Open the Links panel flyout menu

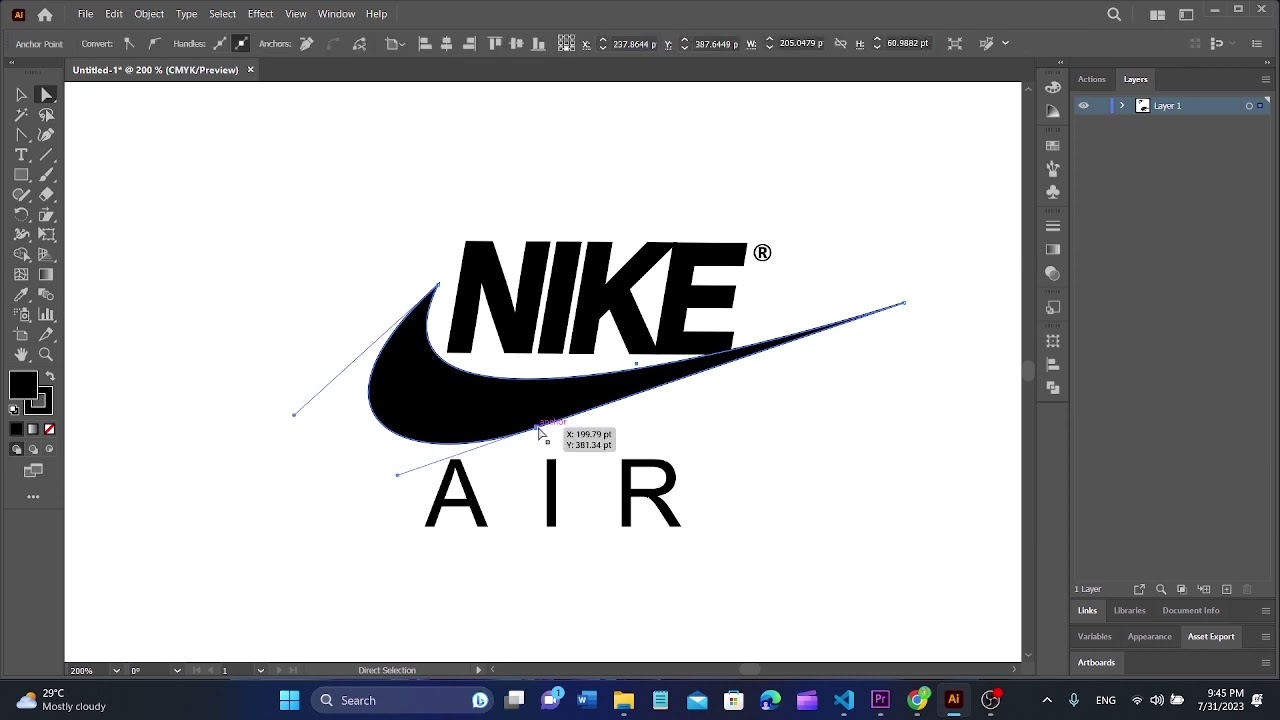(1265, 610)
